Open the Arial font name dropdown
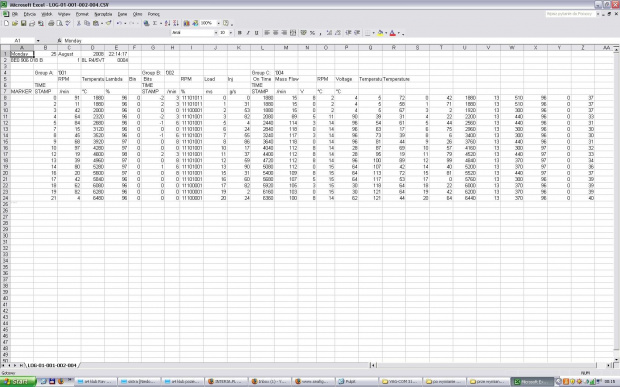620x387 pixels. click(x=216, y=33)
